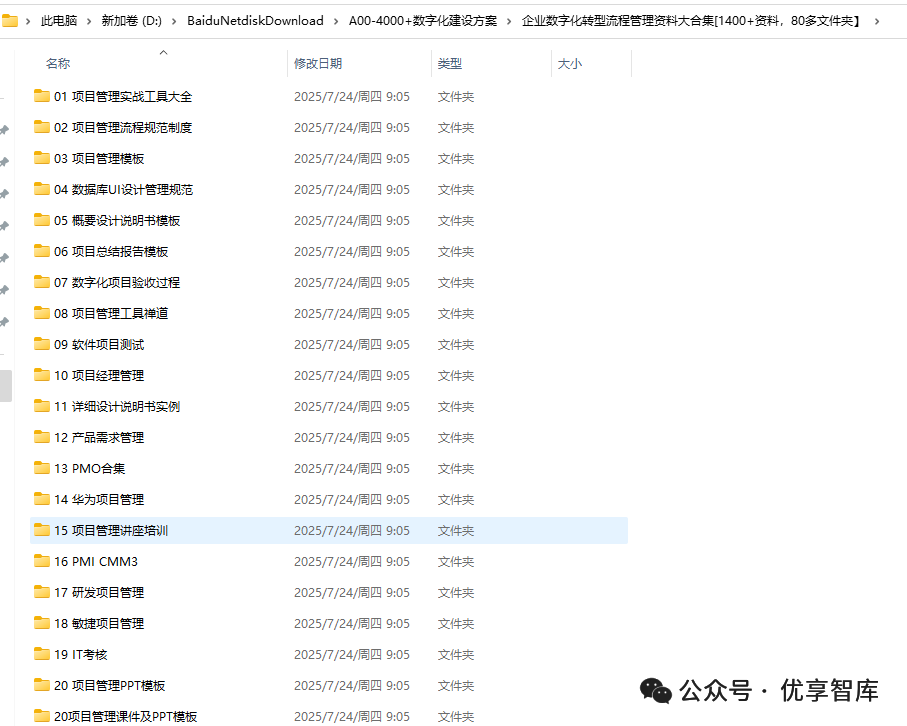The width and height of the screenshot is (907, 726).
Task: Click the folder icon beside 19 IT考核
Action: 41,654
